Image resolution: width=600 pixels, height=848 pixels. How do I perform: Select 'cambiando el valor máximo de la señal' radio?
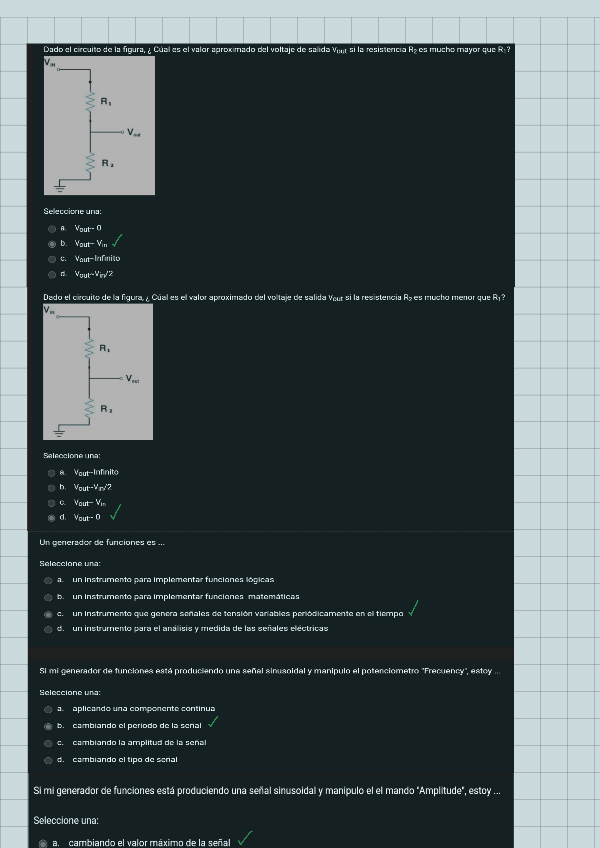coord(42,843)
